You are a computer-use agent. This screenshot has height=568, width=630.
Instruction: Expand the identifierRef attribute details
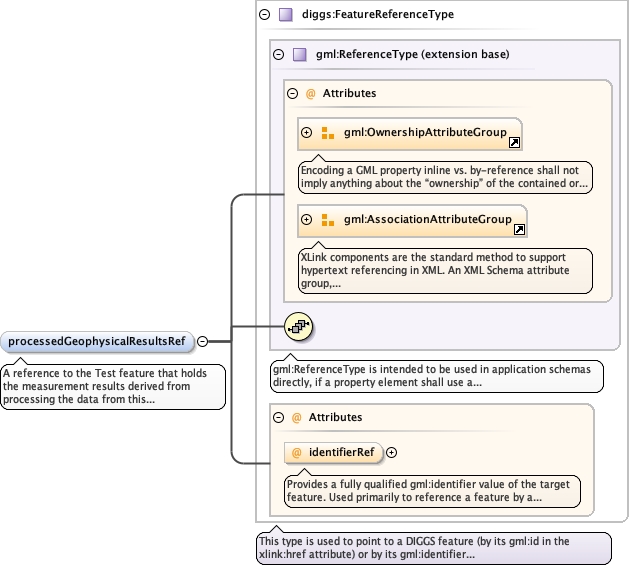[392, 452]
